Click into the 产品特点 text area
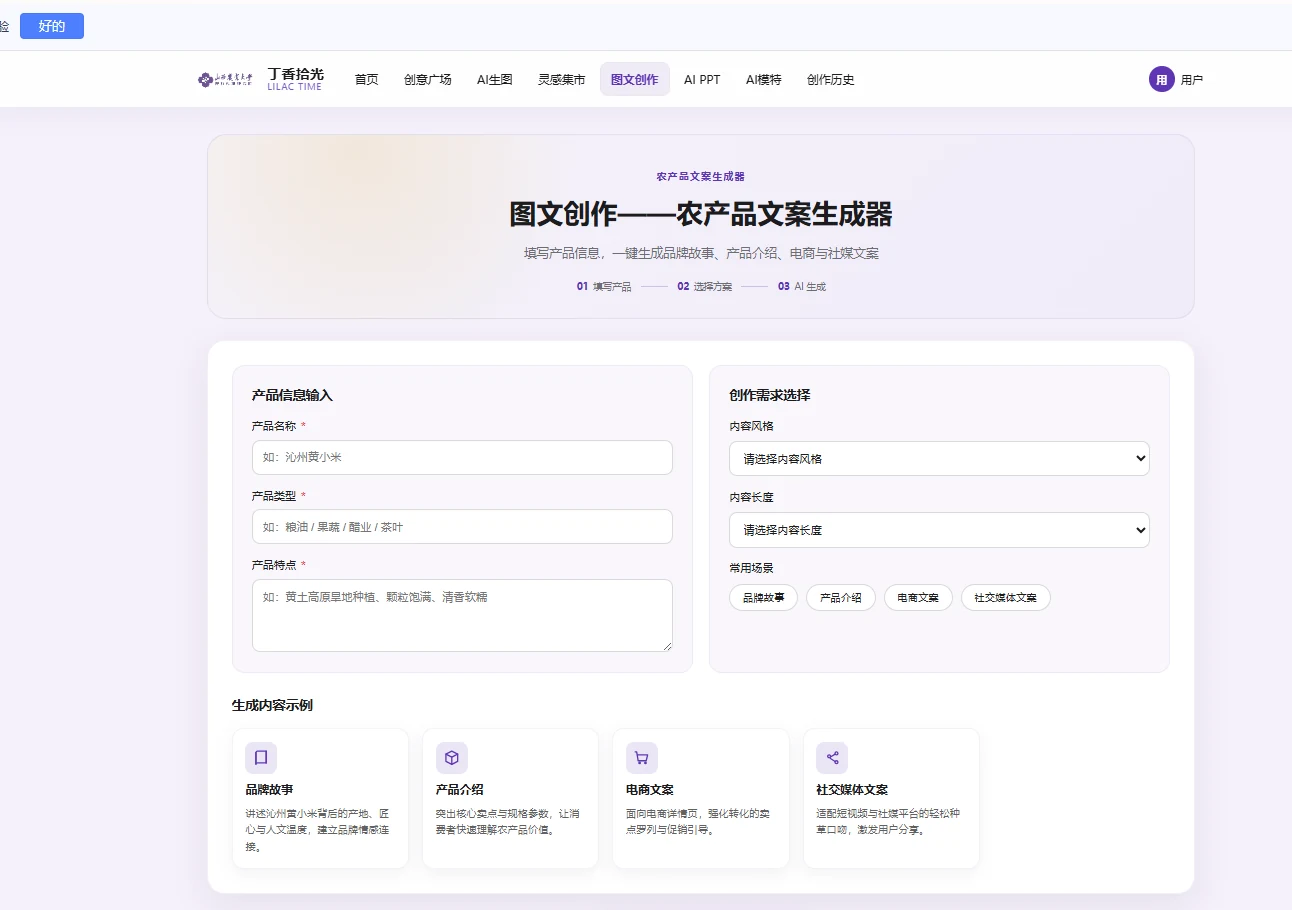1292x910 pixels. pos(462,615)
